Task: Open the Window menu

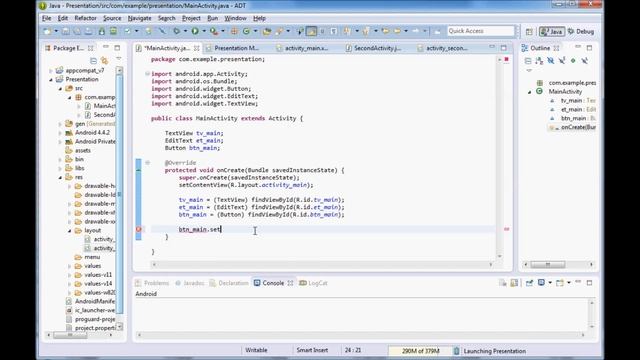Action: click(235, 18)
